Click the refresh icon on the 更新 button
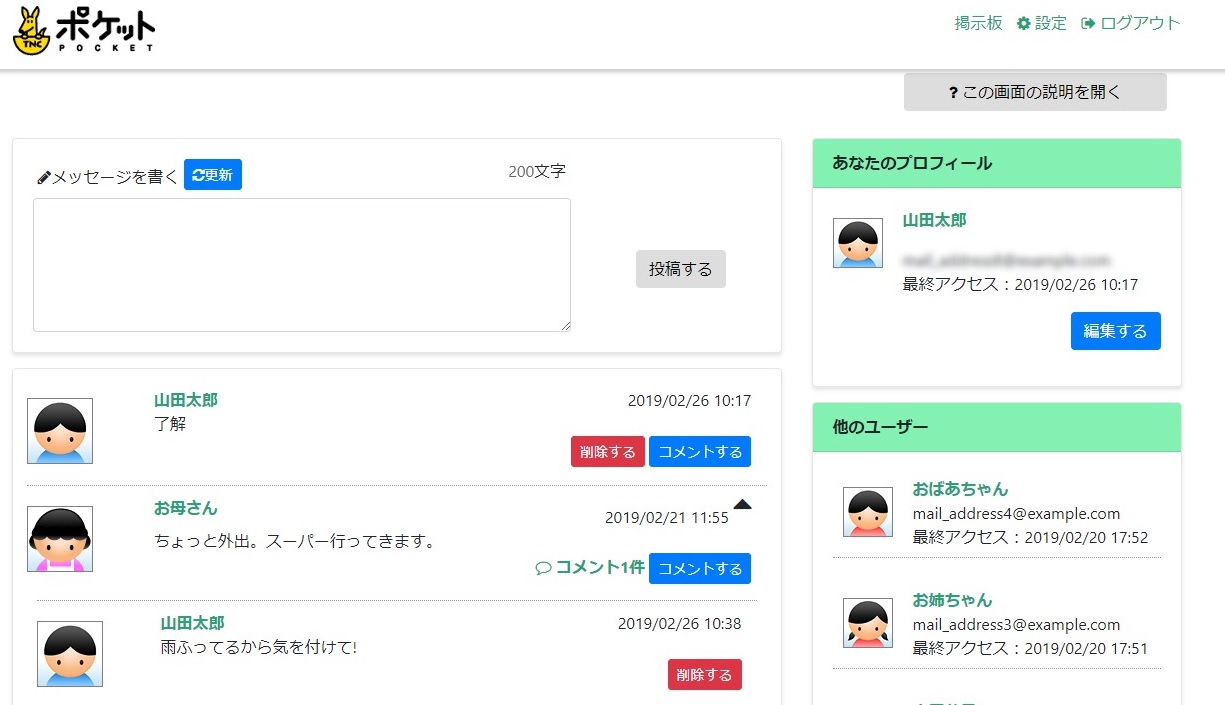This screenshot has width=1225, height=705. [197, 174]
